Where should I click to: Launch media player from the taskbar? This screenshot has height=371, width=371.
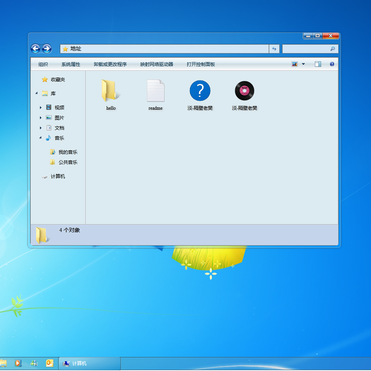tap(18, 363)
